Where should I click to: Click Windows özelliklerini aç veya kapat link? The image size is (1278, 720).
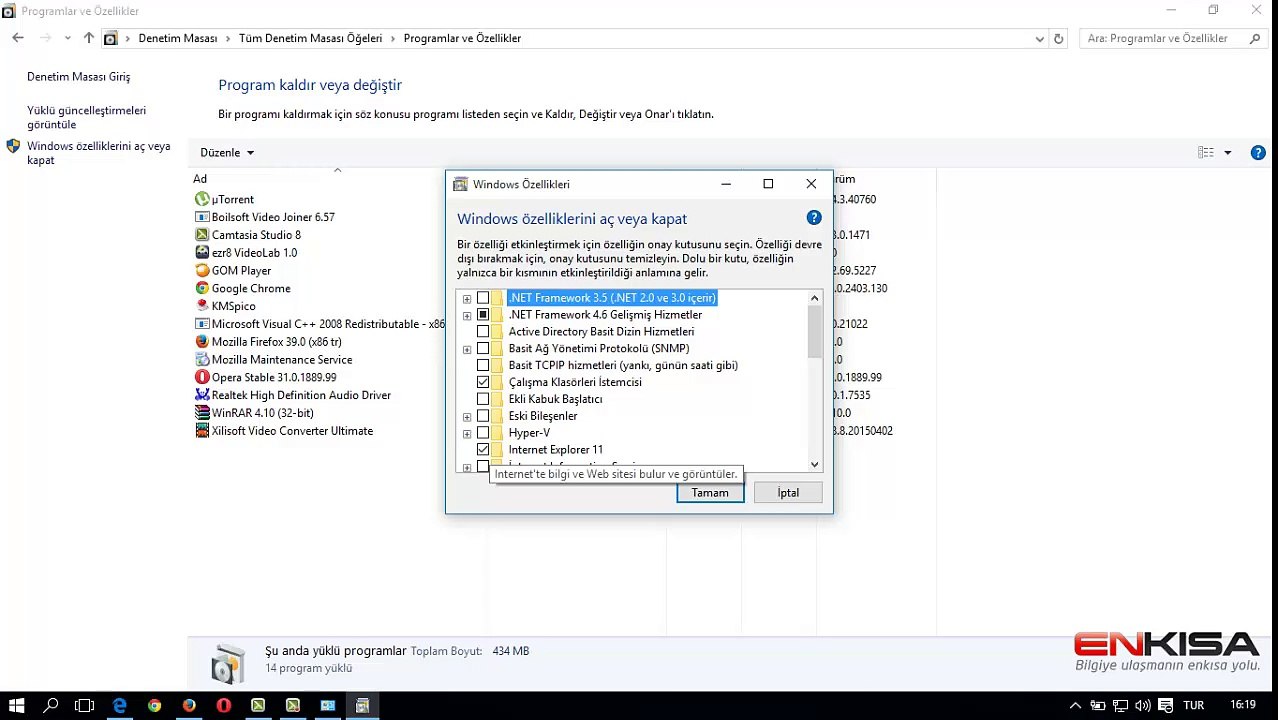coord(98,153)
